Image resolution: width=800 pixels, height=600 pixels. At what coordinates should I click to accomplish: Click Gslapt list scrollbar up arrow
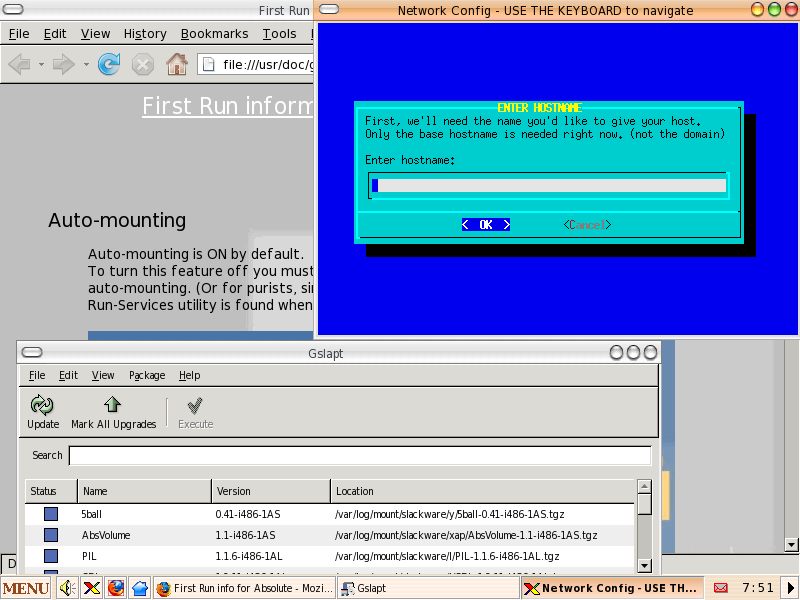644,486
